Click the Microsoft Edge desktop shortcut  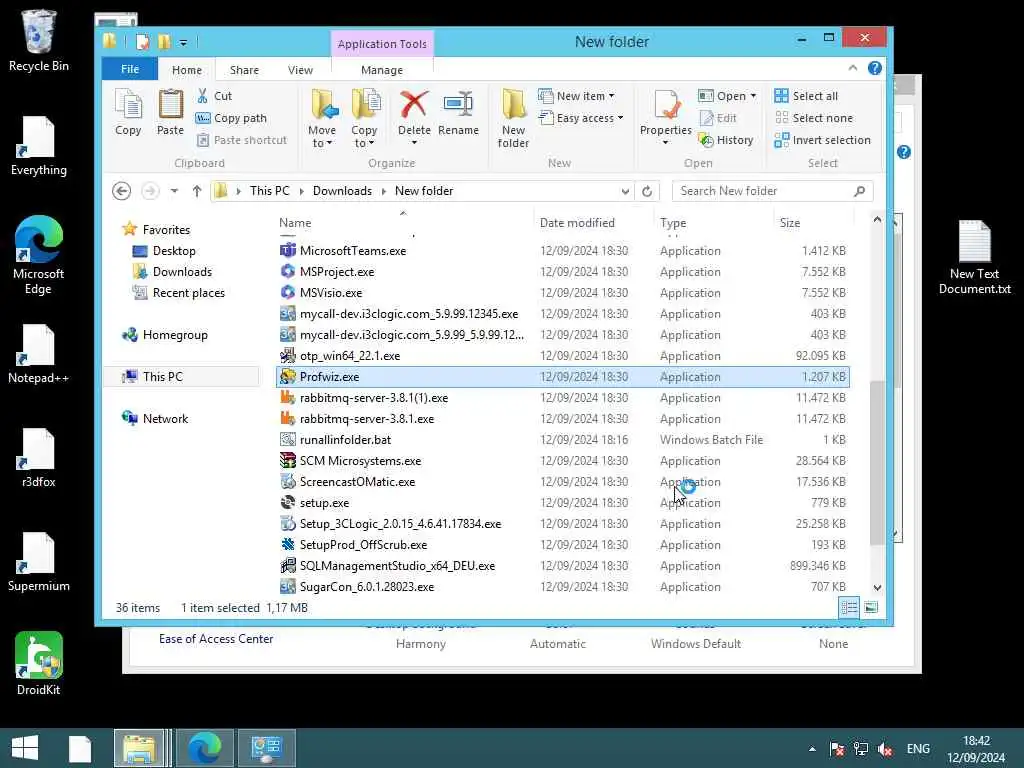tap(39, 255)
